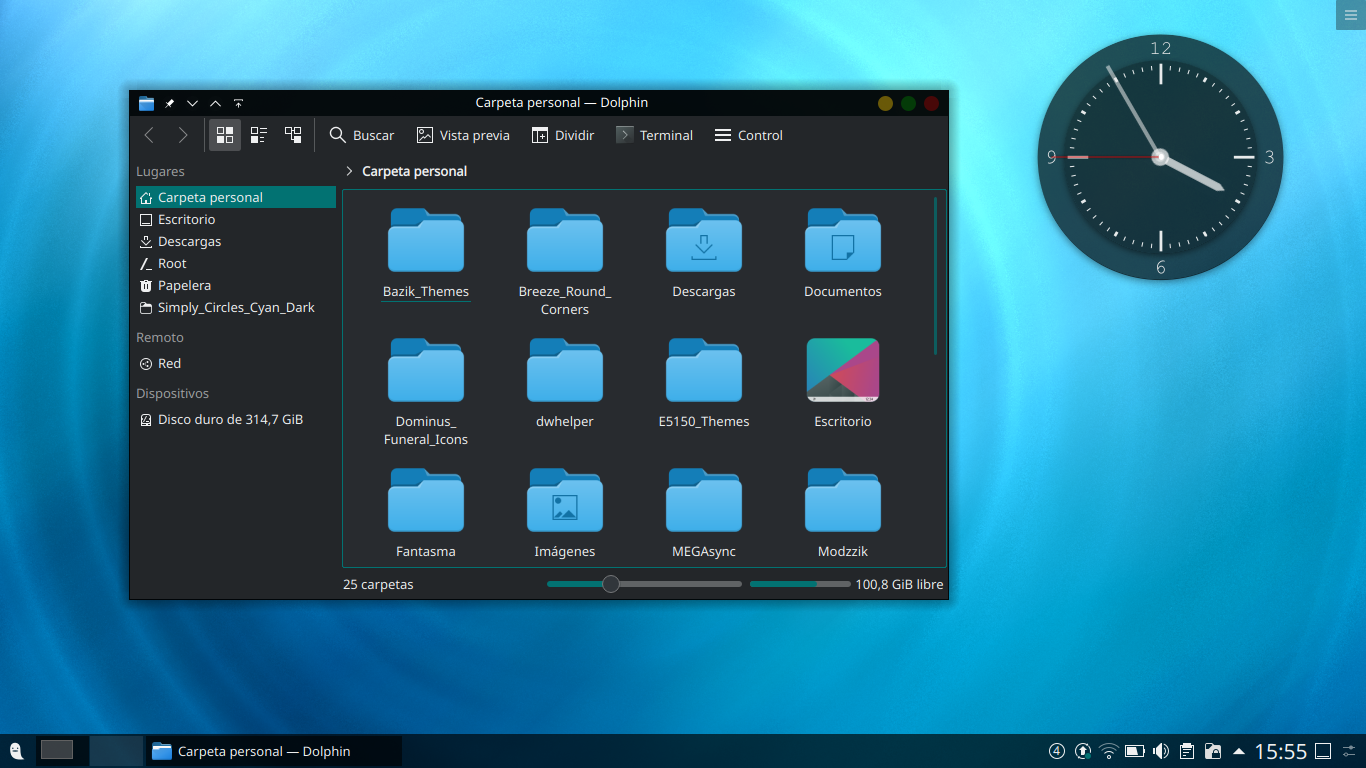Switch to first virtual desktop pager
The image size is (1366, 768).
(62, 751)
